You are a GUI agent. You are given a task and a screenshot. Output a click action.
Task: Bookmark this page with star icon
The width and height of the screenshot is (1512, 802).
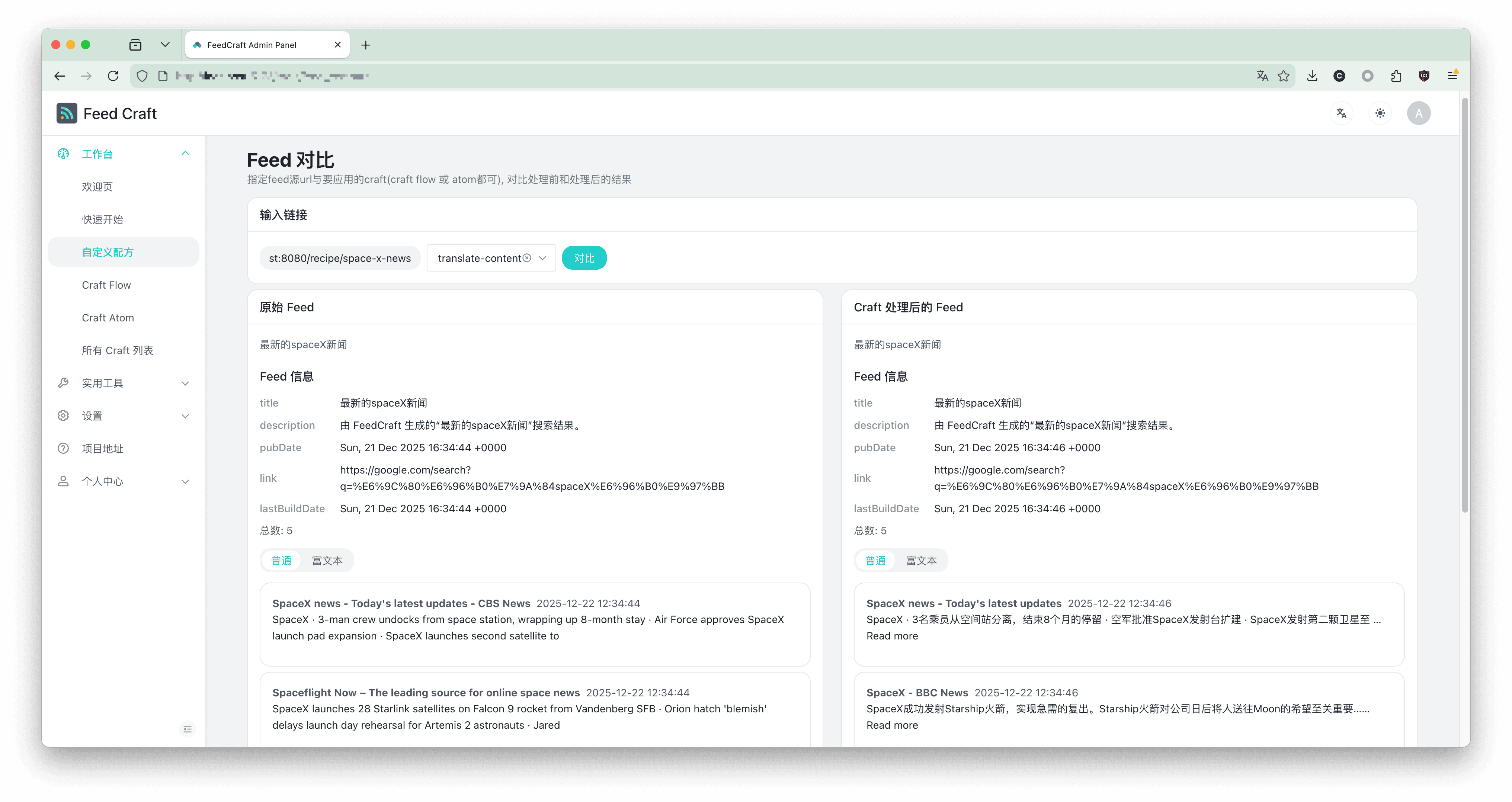point(1284,76)
